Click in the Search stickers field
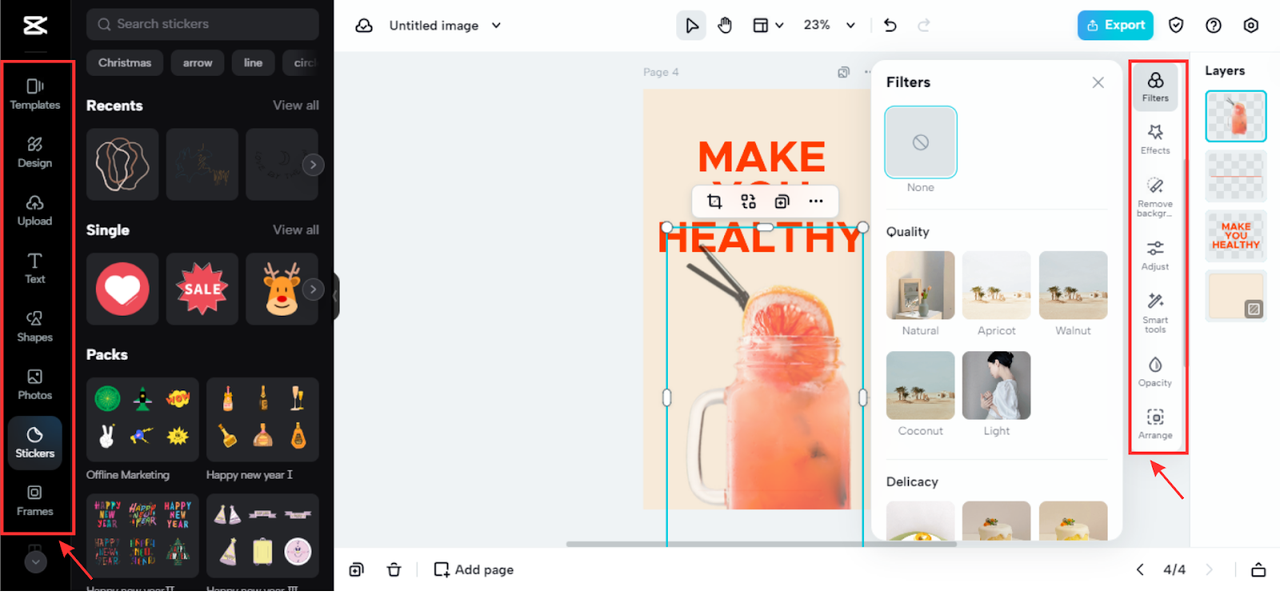The height and width of the screenshot is (595, 1280). click(203, 24)
